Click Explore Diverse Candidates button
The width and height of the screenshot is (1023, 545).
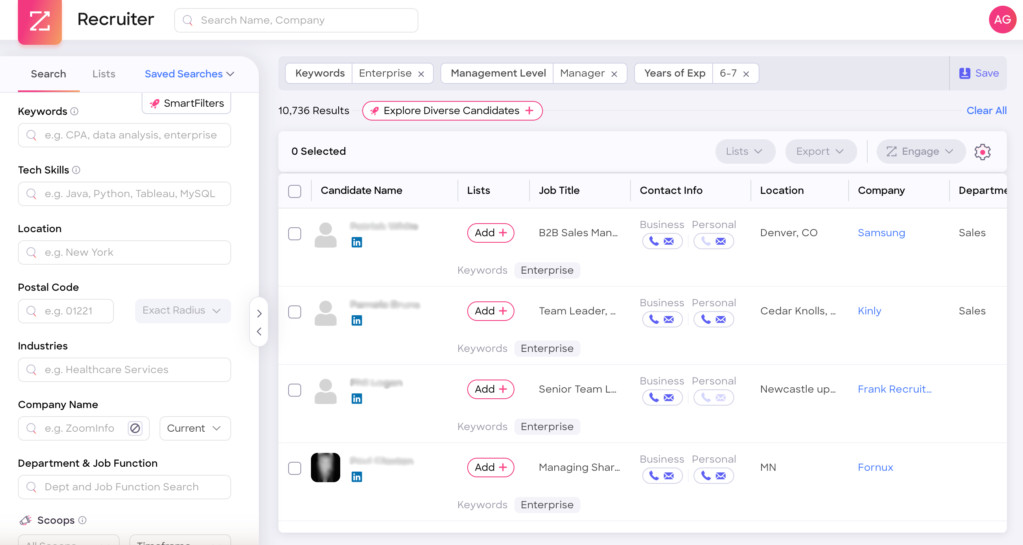tap(452, 111)
